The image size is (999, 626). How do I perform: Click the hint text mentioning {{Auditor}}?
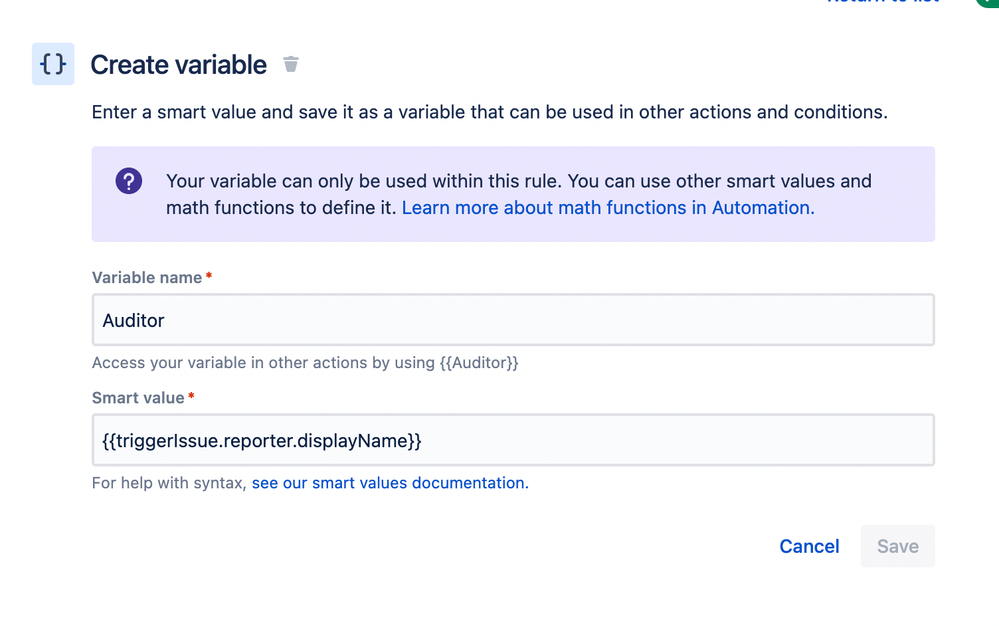pyautogui.click(x=305, y=362)
